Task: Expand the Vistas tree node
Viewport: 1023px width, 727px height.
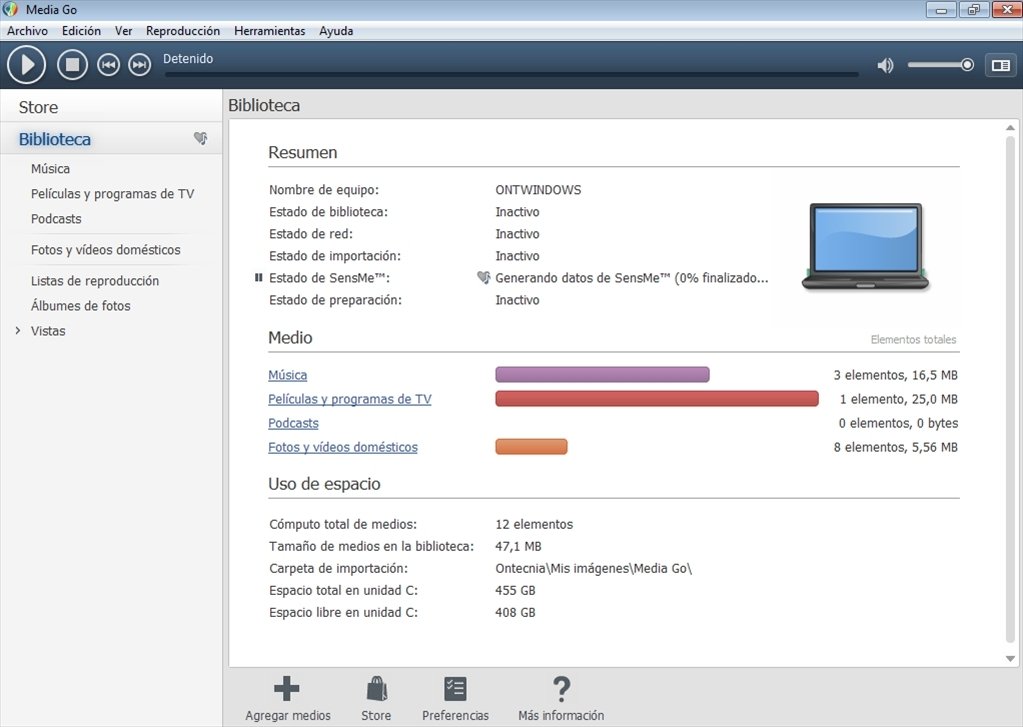Action: 18,331
